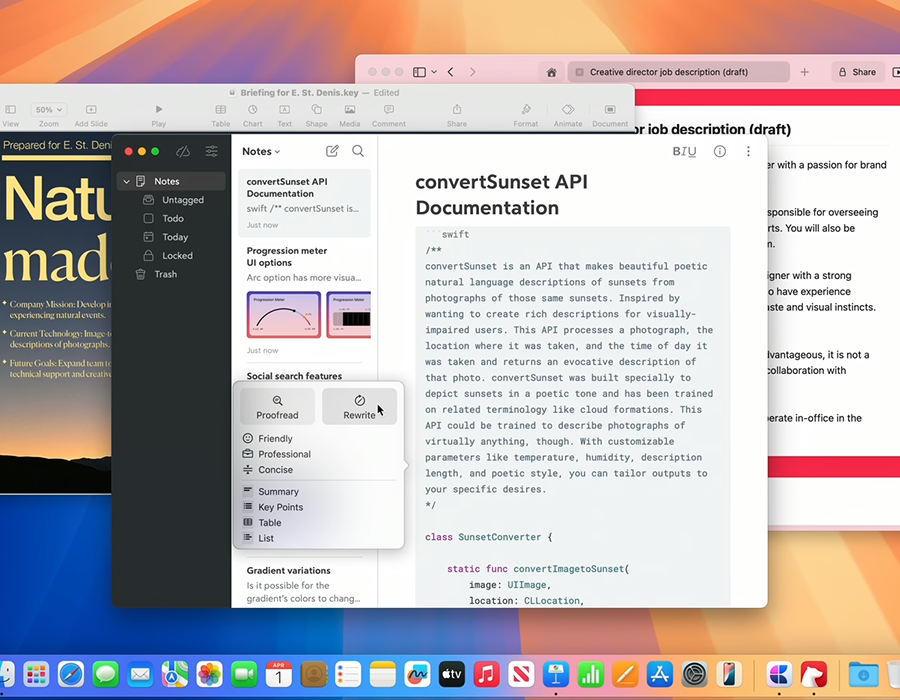Image resolution: width=900 pixels, height=700 pixels.
Task: Open Messages from the Dock
Action: (106, 674)
